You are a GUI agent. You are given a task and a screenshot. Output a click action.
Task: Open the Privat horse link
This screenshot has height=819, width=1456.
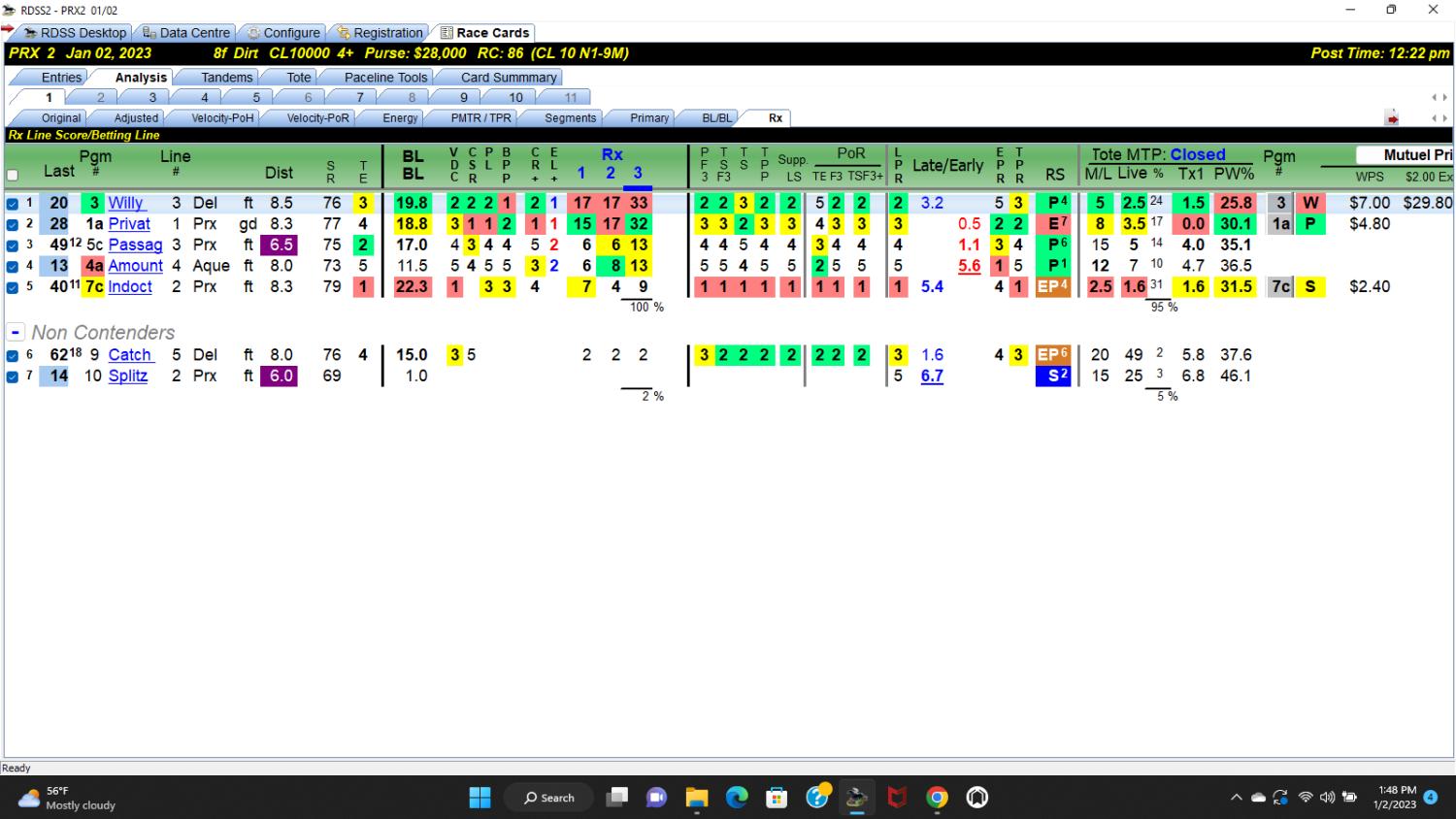pos(129,224)
